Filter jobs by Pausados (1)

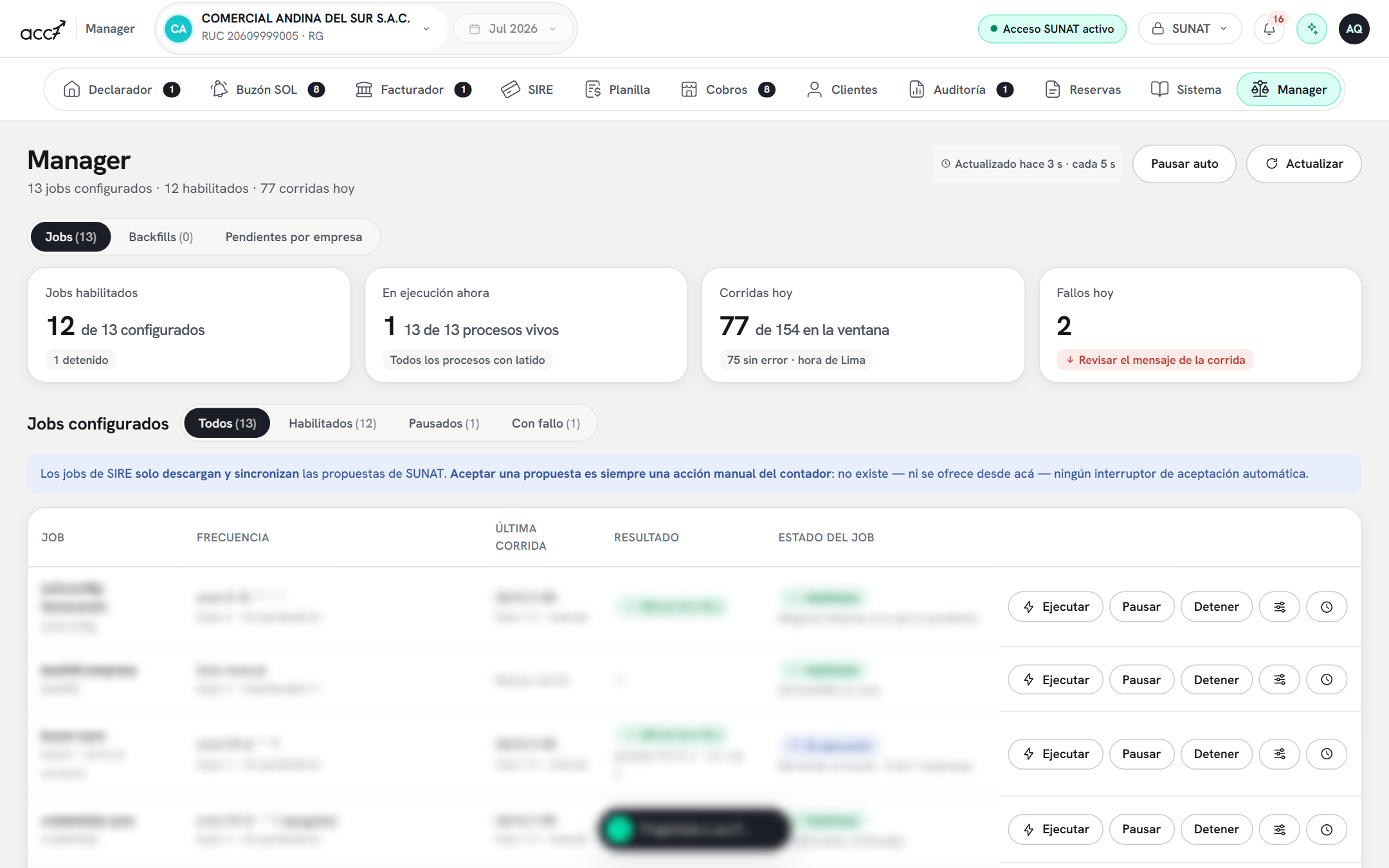click(444, 423)
